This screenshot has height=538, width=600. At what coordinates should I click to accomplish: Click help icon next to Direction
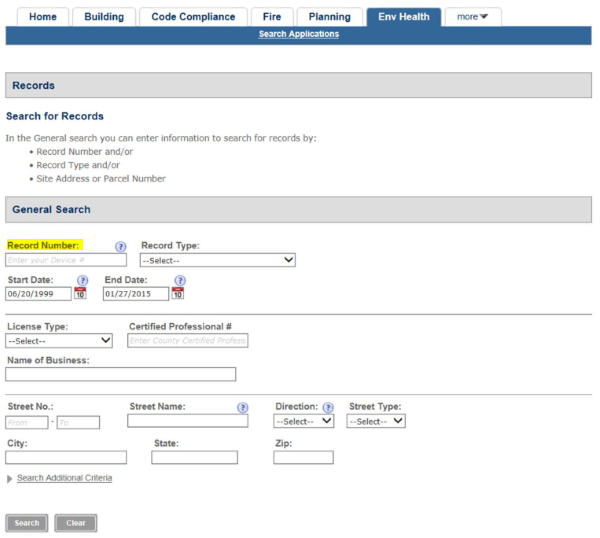(x=327, y=408)
